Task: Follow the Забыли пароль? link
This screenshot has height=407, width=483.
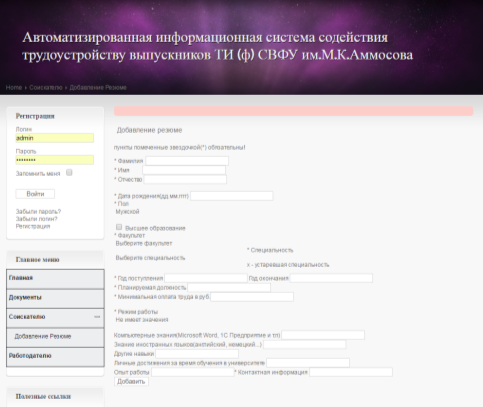Action: point(38,212)
